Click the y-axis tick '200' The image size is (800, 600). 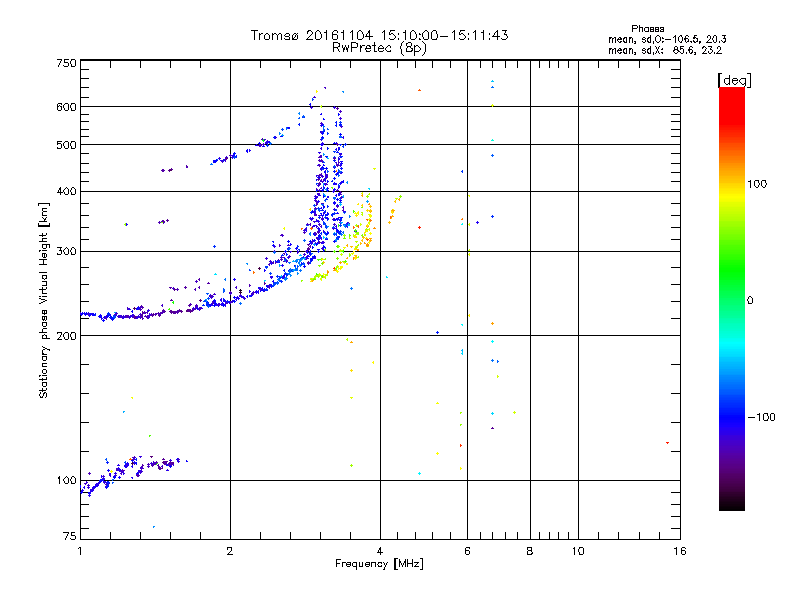66,336
